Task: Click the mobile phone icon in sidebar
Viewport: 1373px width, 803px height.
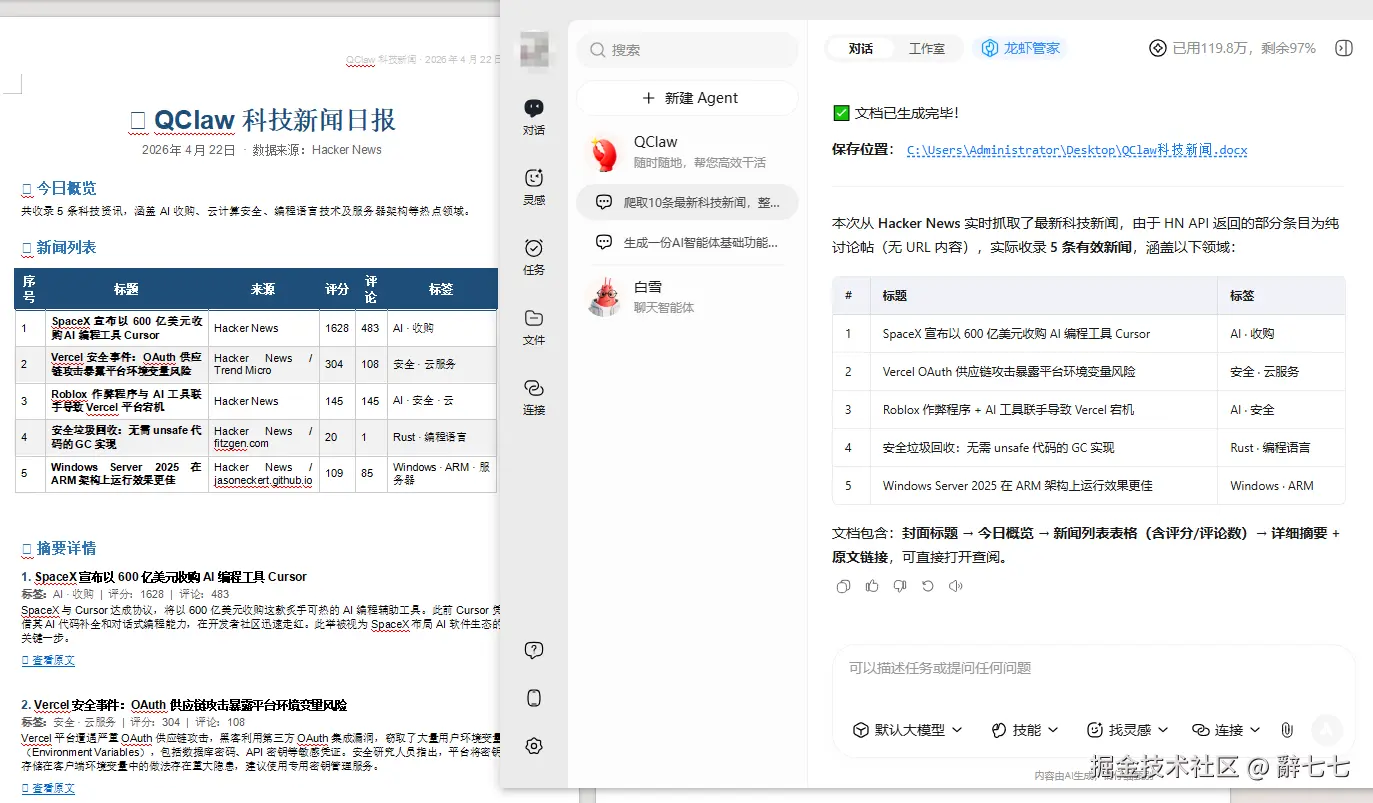Action: (x=534, y=698)
